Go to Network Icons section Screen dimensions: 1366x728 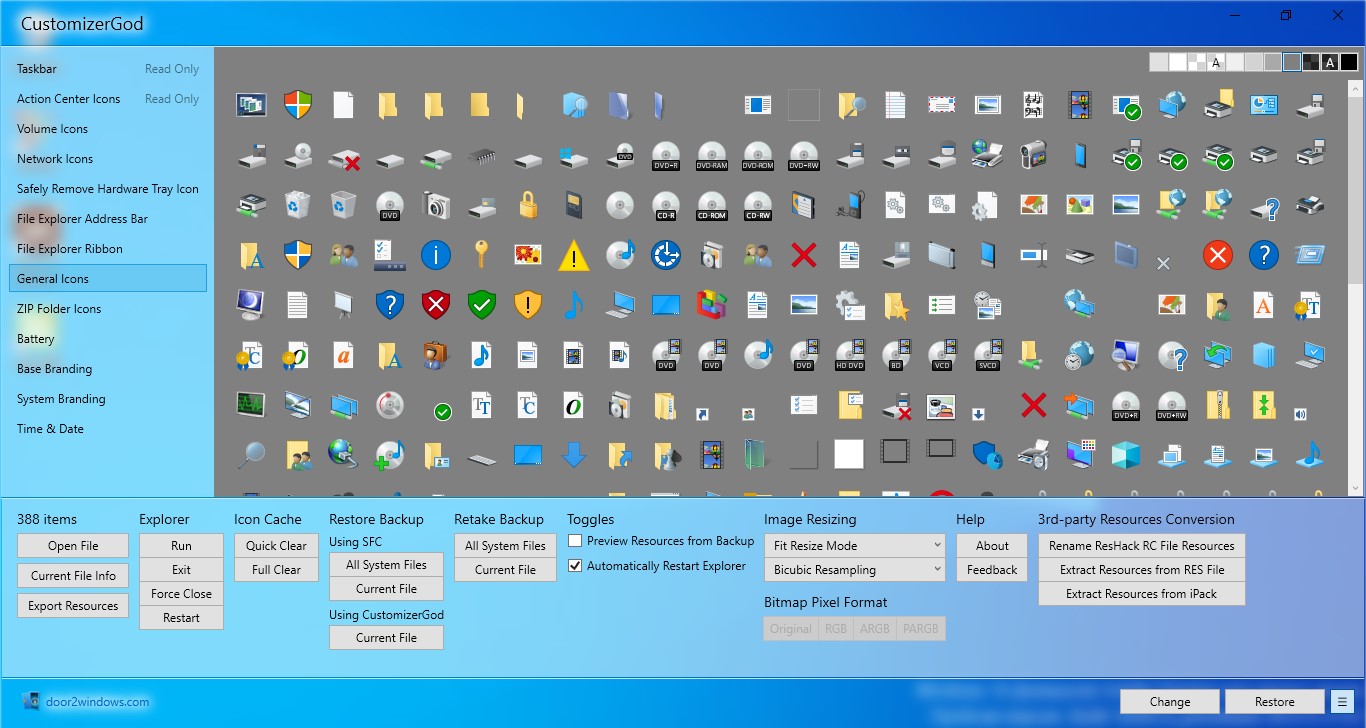[108, 159]
